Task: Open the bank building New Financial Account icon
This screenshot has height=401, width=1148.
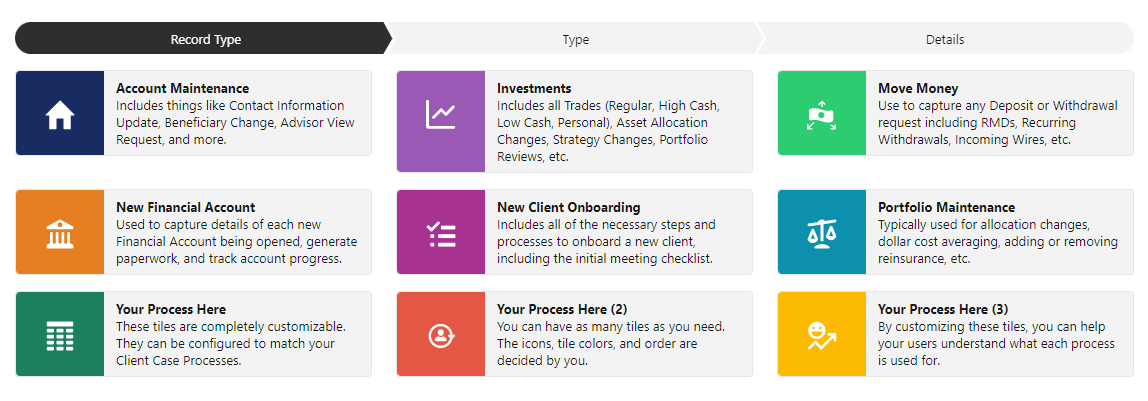Action: point(60,234)
